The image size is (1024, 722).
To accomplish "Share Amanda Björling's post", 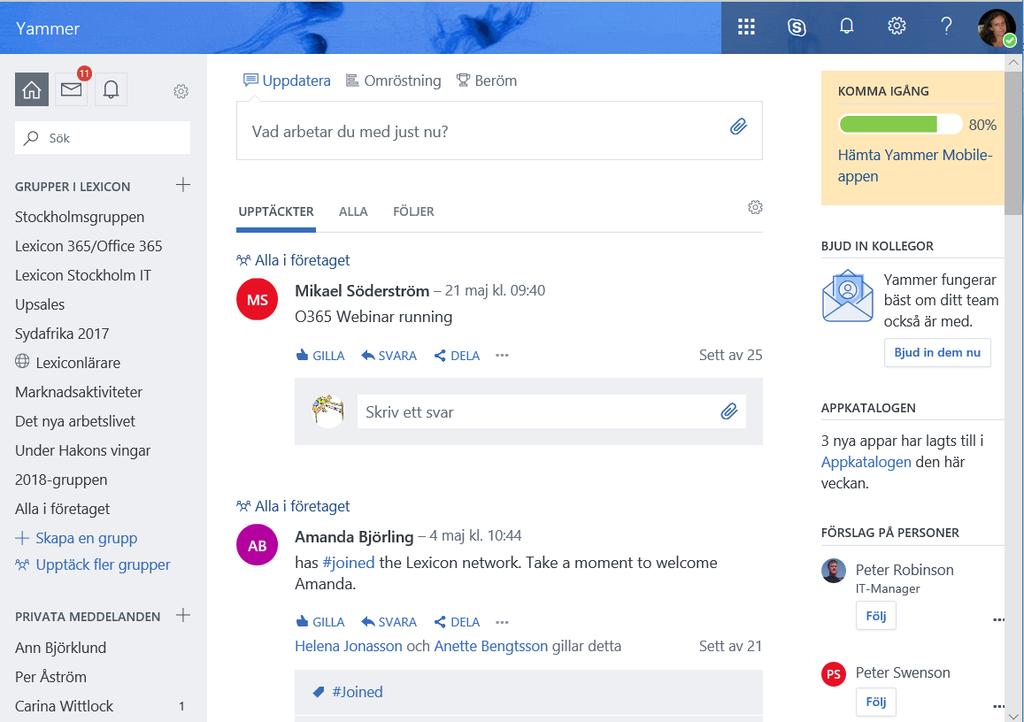I will coord(457,622).
